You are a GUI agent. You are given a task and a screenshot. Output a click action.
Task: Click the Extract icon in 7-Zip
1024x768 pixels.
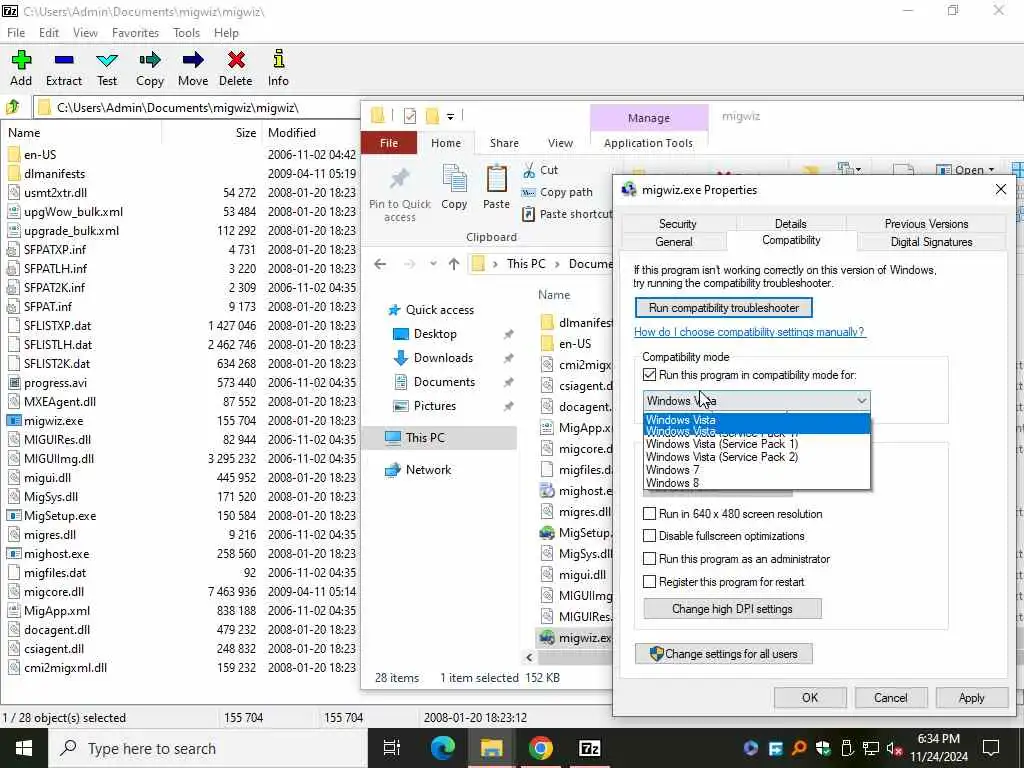pyautogui.click(x=64, y=60)
